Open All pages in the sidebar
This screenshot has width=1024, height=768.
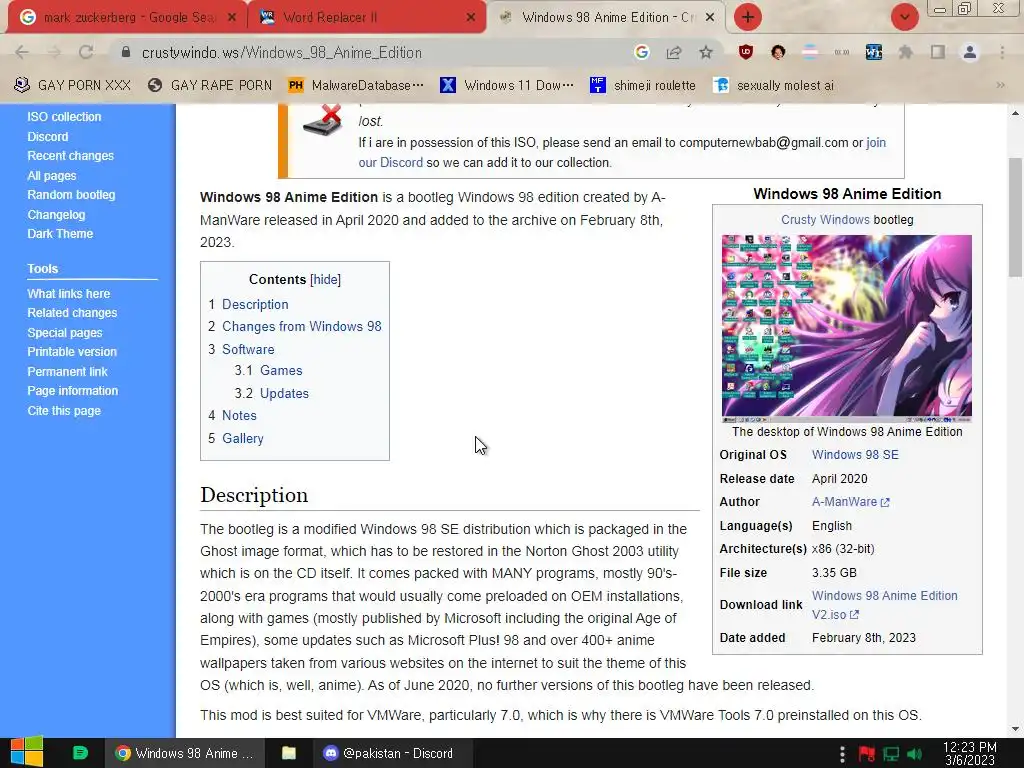tap(52, 176)
